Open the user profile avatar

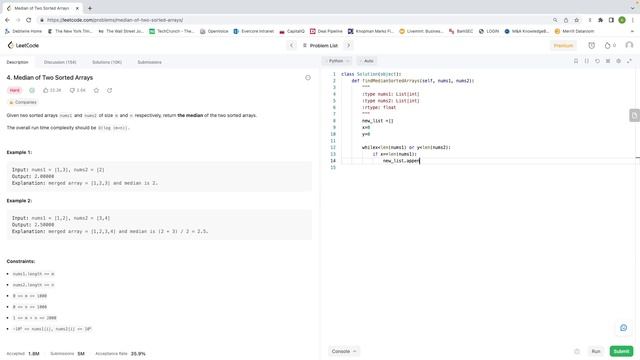[x=629, y=45]
